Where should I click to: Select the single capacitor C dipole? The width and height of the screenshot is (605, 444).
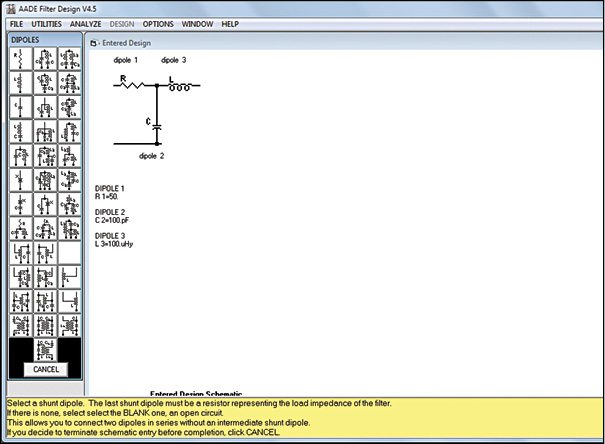point(20,107)
